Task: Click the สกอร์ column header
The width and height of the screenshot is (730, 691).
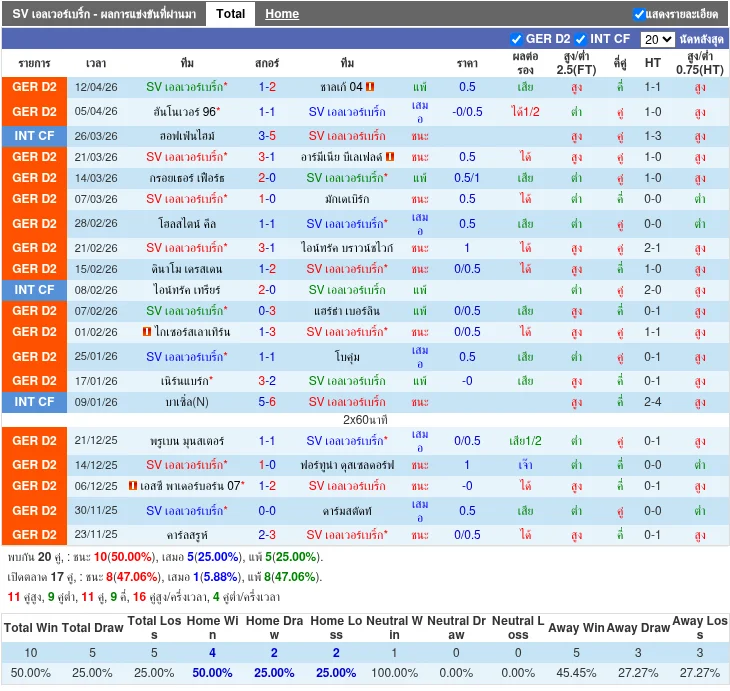Action: [x=267, y=63]
